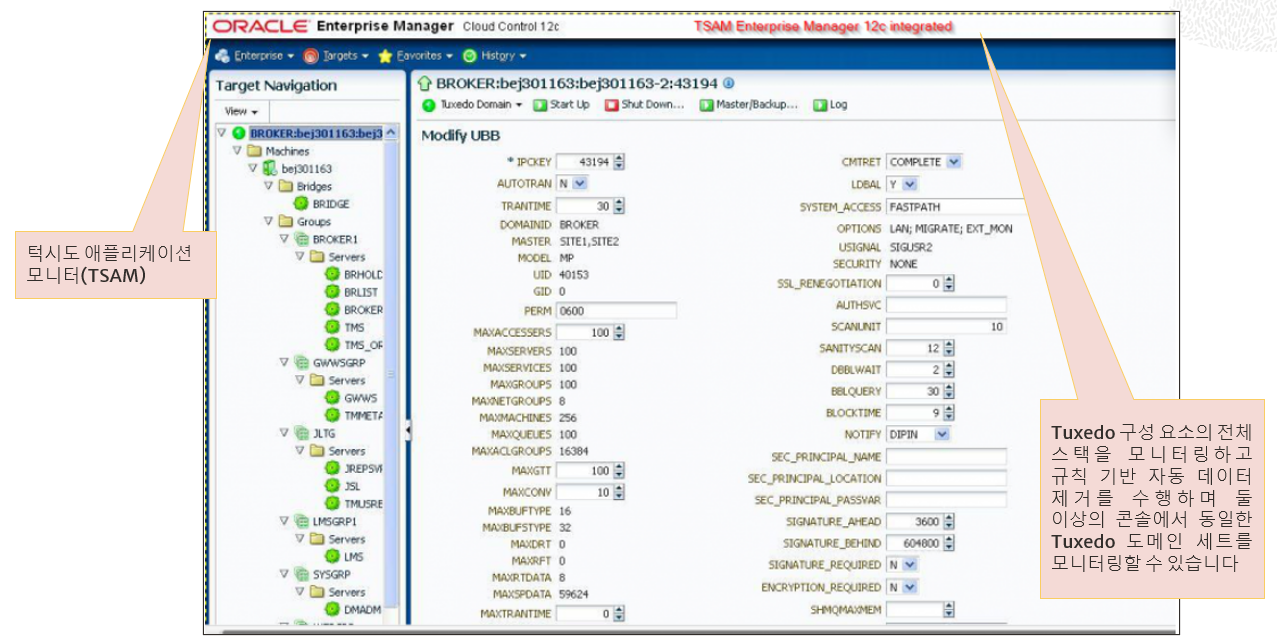Collapse the Groups tree node
The height and width of the screenshot is (637, 1277).
269,222
